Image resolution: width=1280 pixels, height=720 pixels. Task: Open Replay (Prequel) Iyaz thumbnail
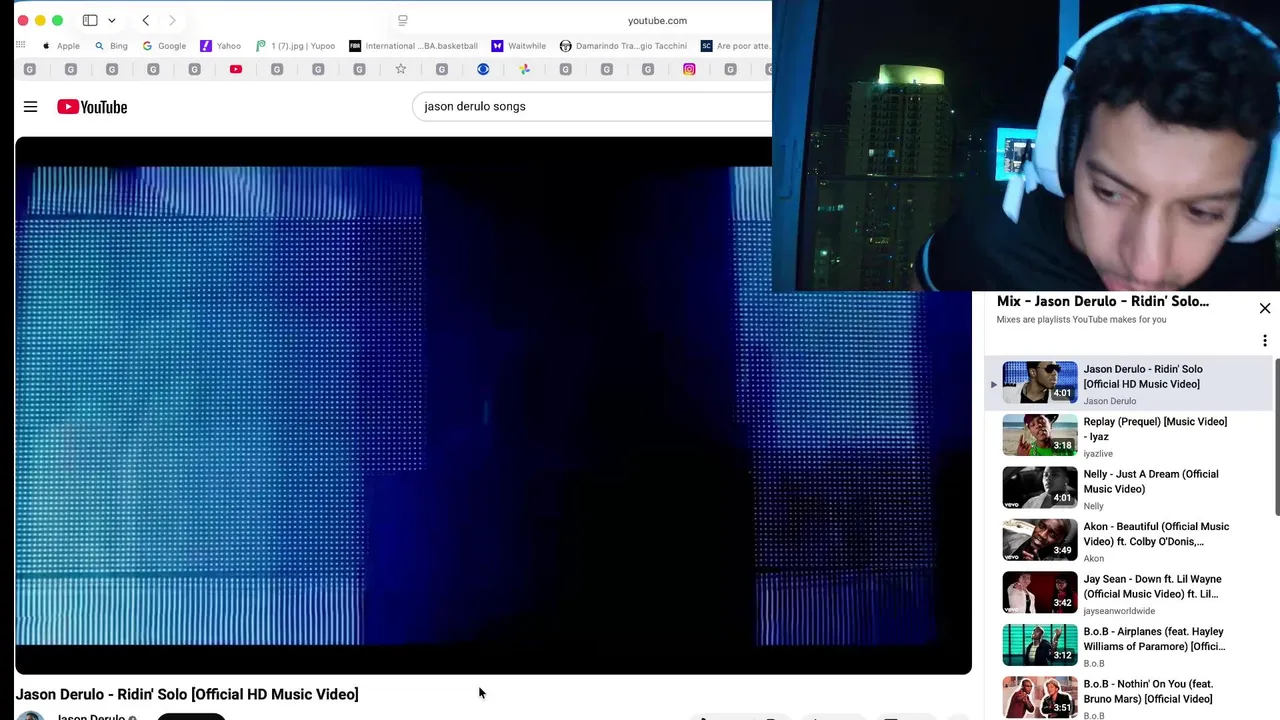point(1040,435)
